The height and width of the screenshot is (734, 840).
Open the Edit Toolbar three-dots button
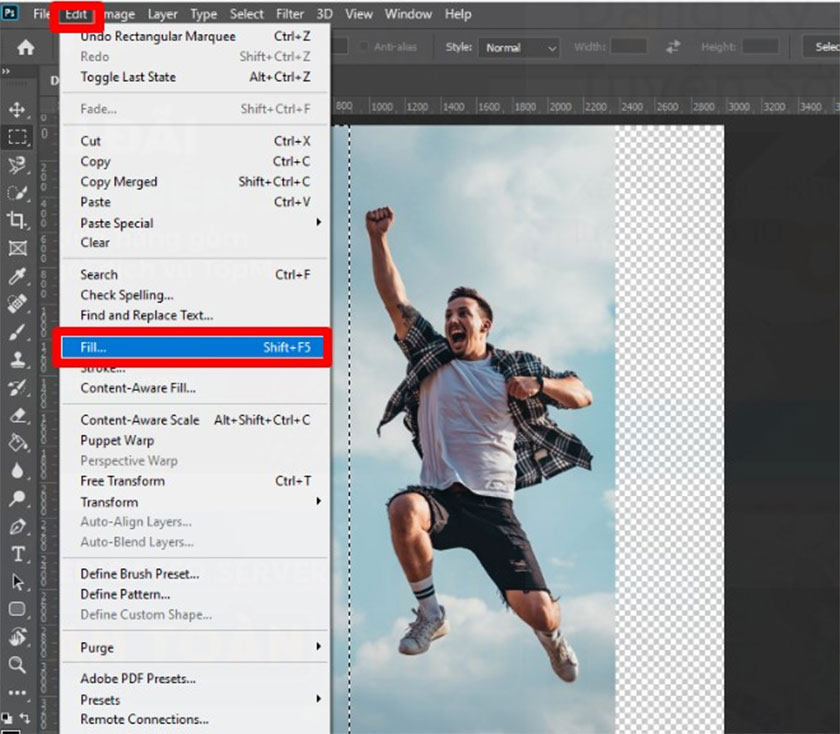click(x=17, y=693)
